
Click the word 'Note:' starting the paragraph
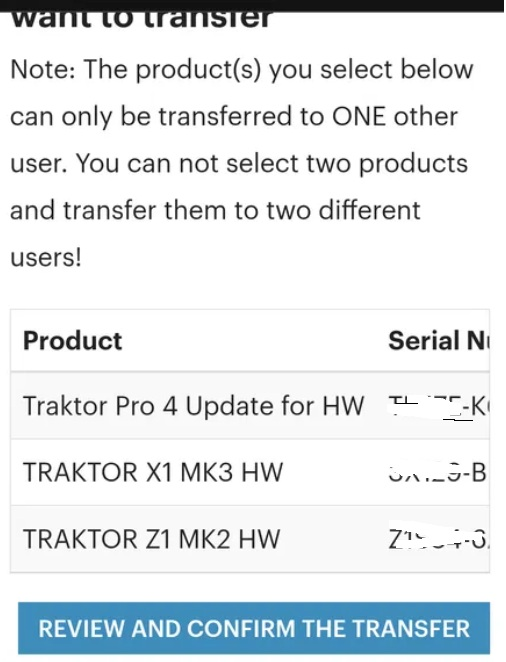point(43,69)
